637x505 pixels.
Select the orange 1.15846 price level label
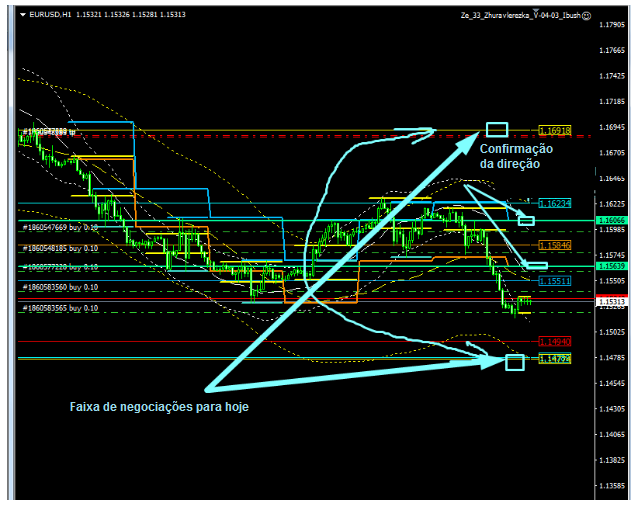click(555, 245)
